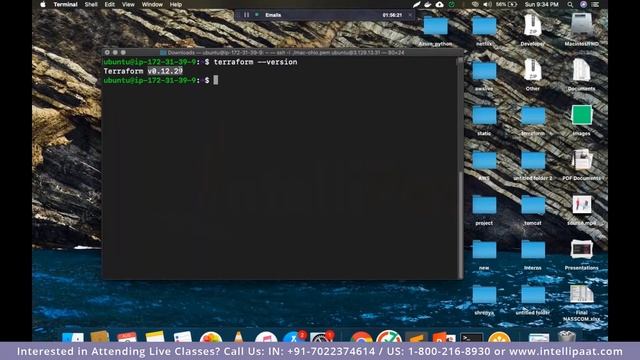Open System Preferences from the Dock
Screen dimensions: 640x360
(321, 337)
